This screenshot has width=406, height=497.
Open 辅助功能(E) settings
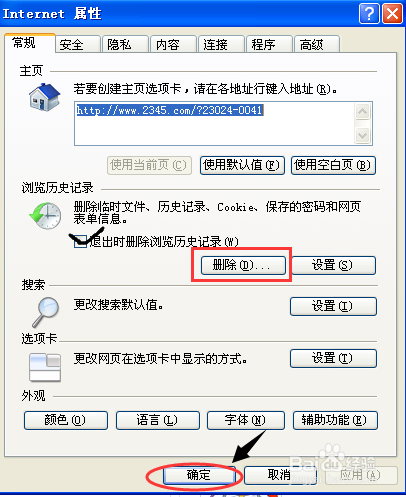(335, 420)
